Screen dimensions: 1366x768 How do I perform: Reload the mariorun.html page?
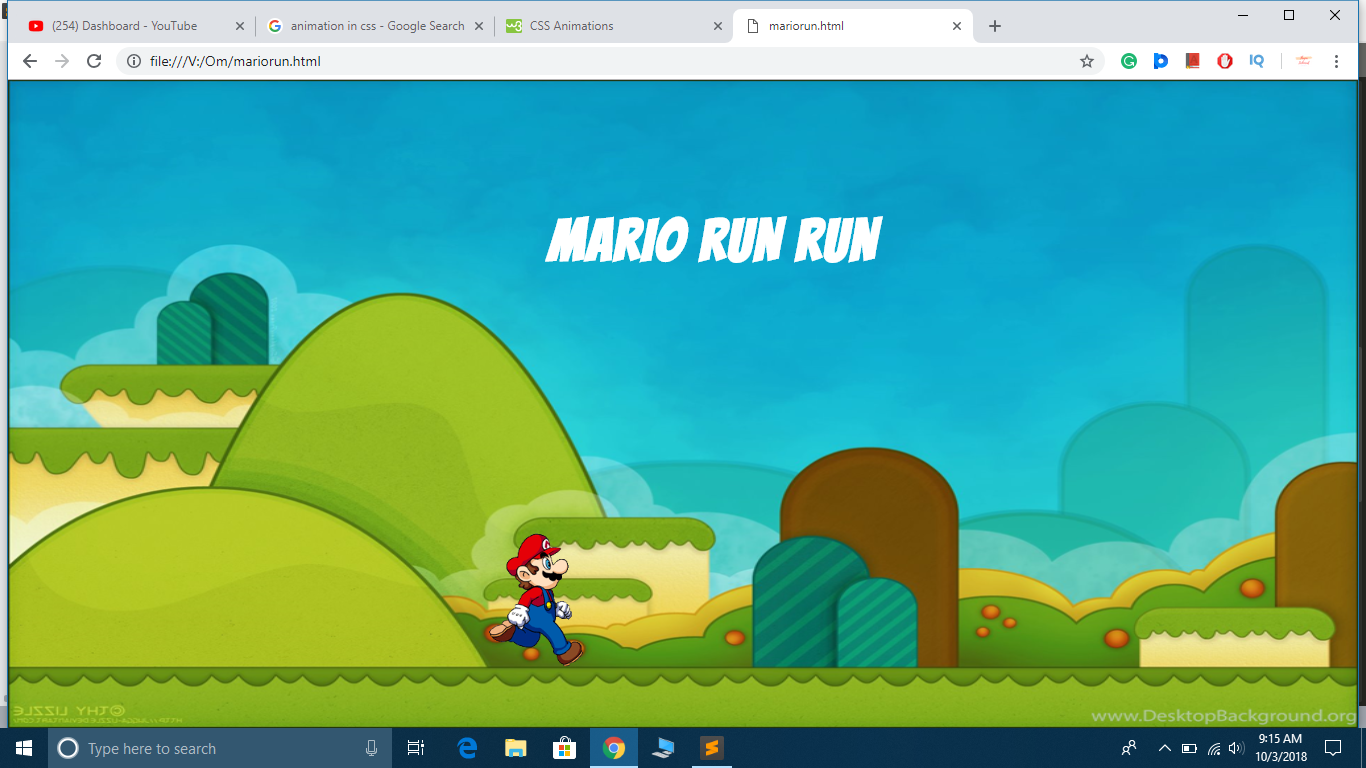coord(94,61)
